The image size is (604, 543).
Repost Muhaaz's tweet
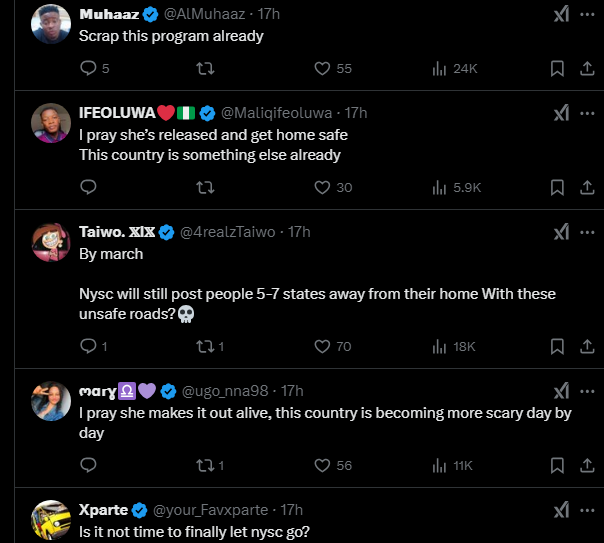[205, 68]
